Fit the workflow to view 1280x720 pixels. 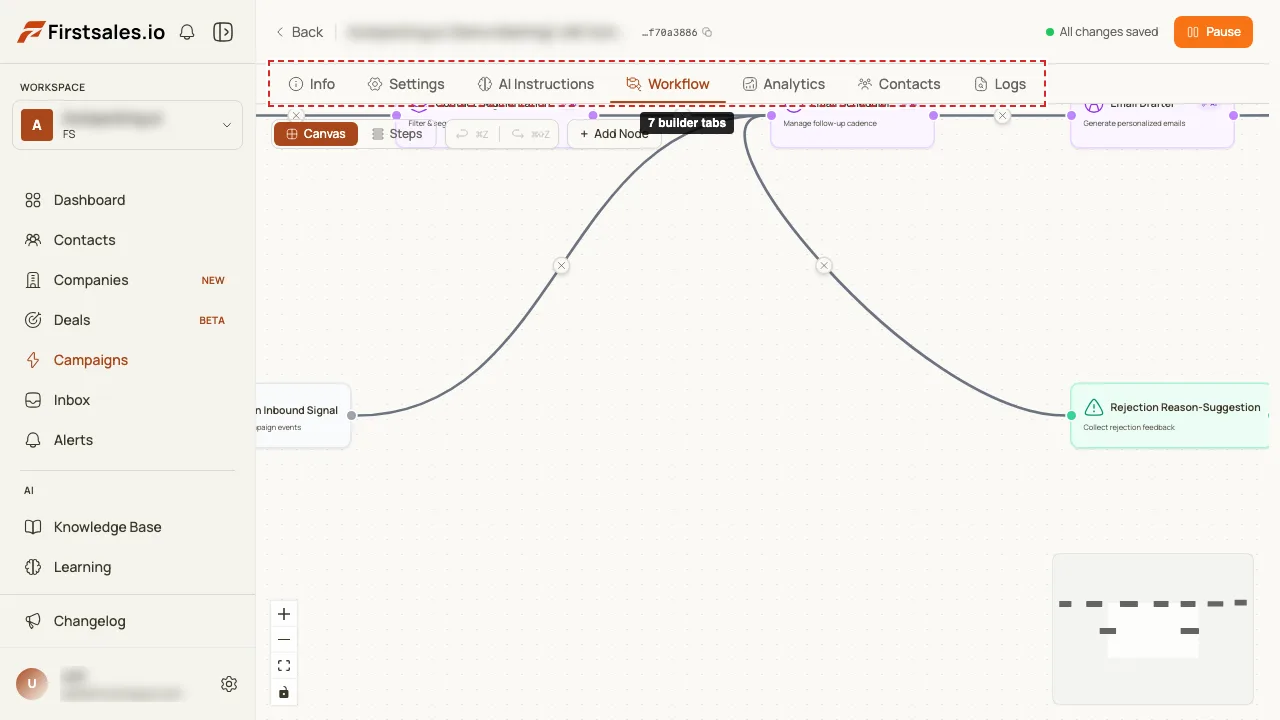coord(284,666)
